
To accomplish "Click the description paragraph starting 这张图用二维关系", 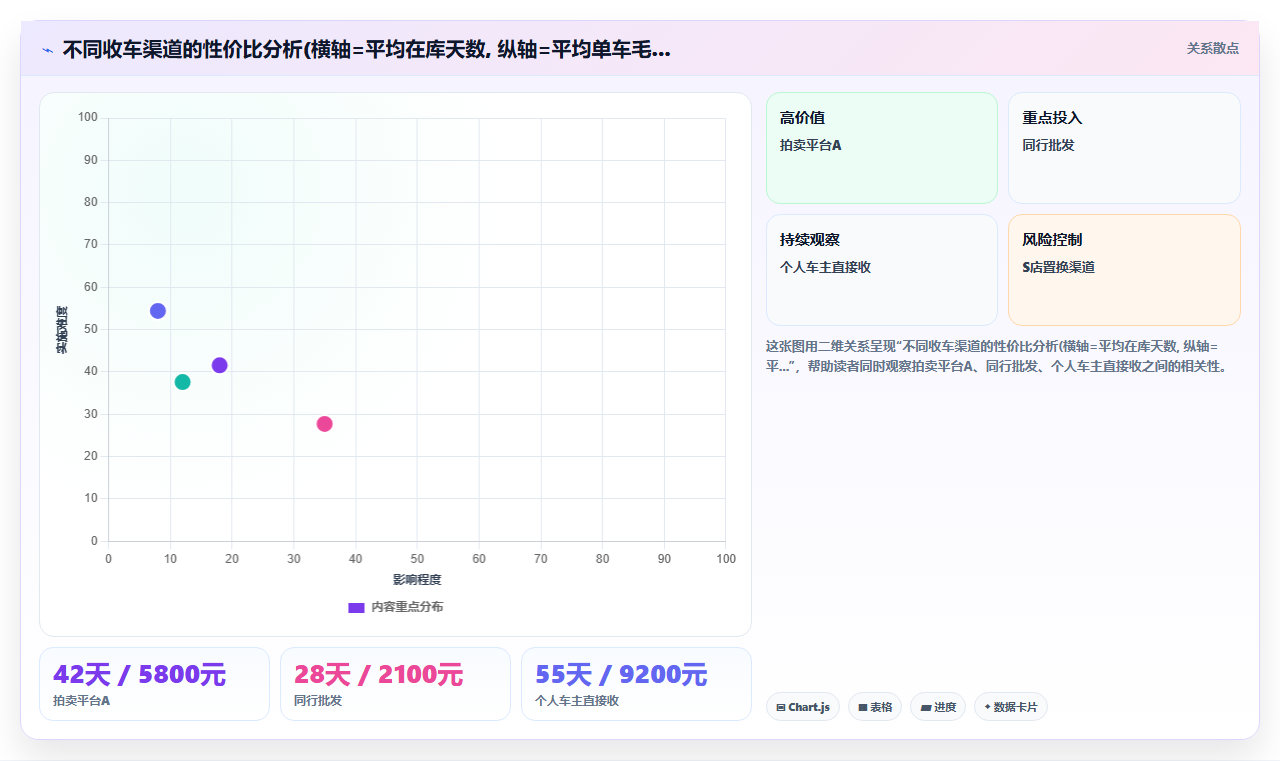I will (x=997, y=356).
